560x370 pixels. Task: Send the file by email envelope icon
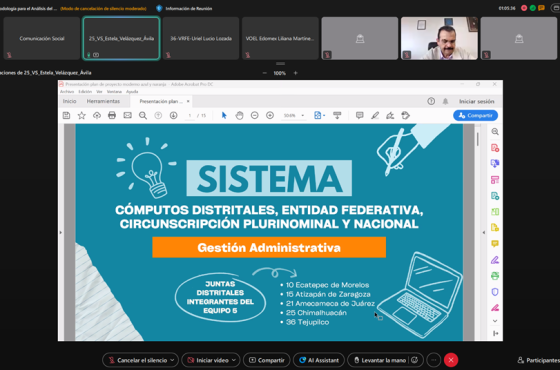tap(128, 115)
